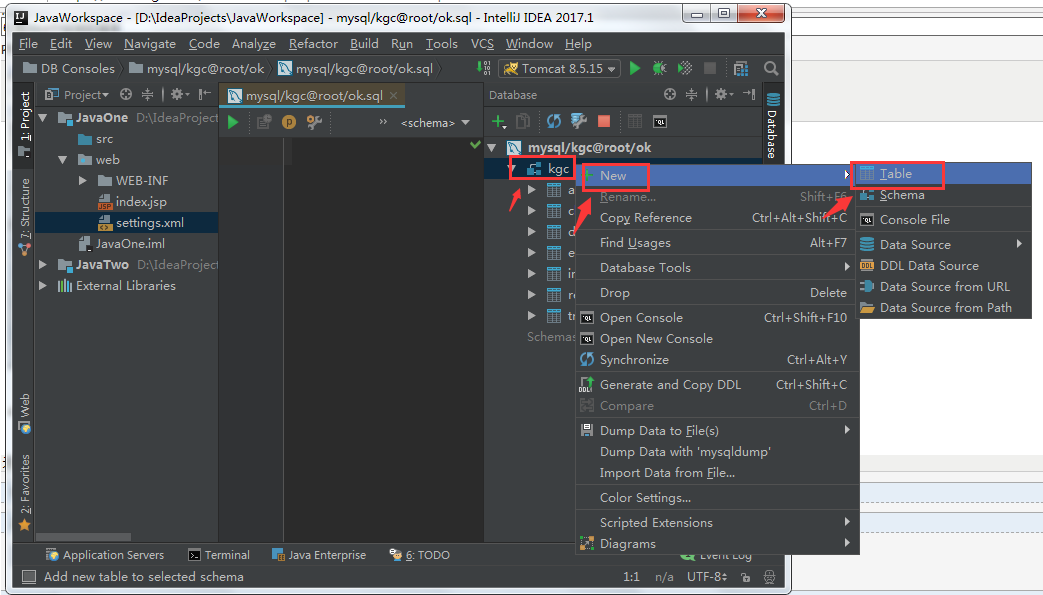The image size is (1043, 595).
Task: Open Data Source Properties wrench icon
Action: pos(579,121)
